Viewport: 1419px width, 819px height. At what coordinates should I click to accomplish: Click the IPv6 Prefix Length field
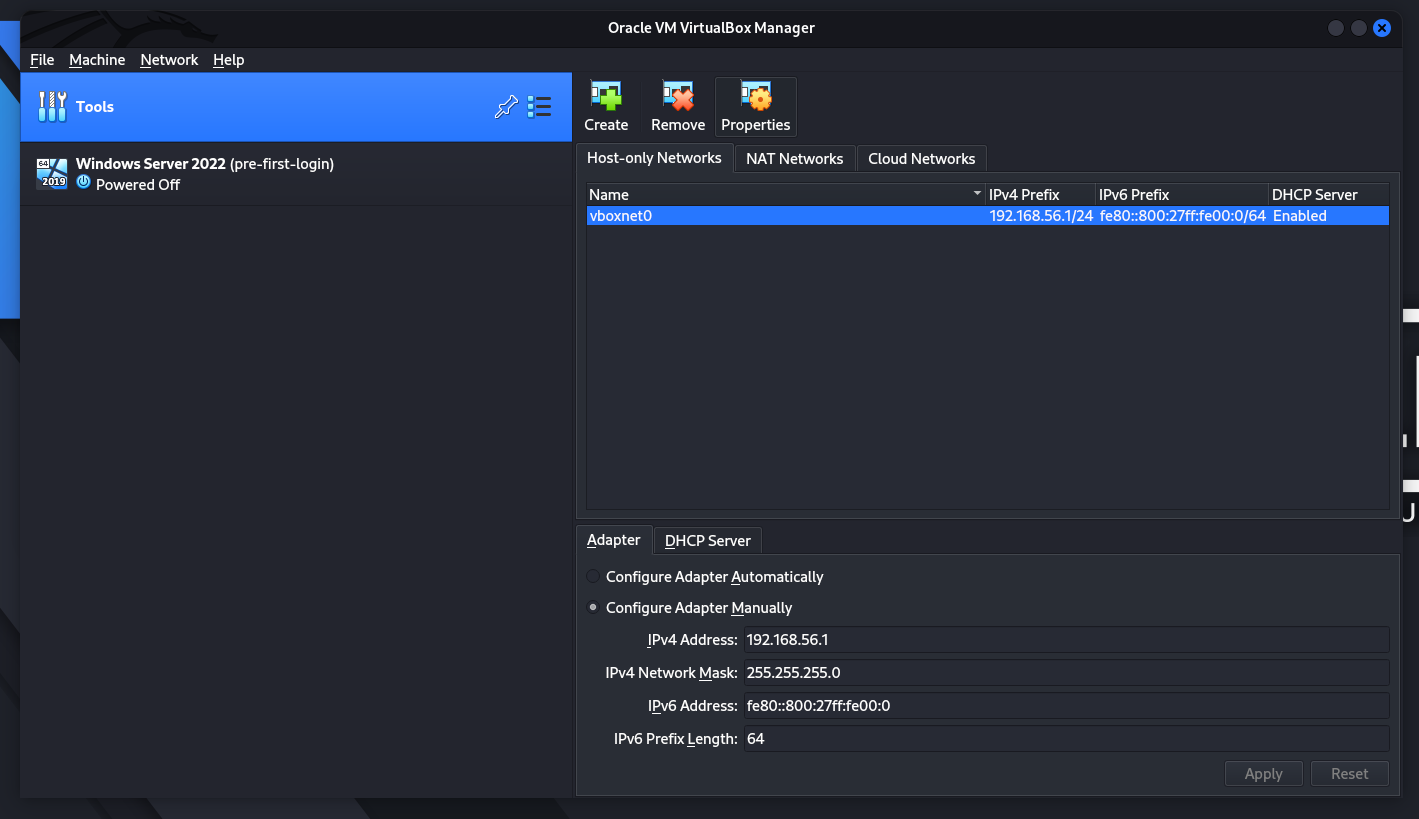[x=1066, y=739]
